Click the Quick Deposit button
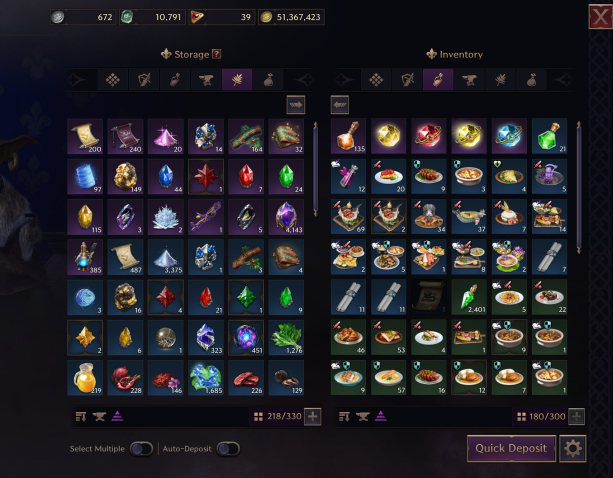 [x=511, y=448]
